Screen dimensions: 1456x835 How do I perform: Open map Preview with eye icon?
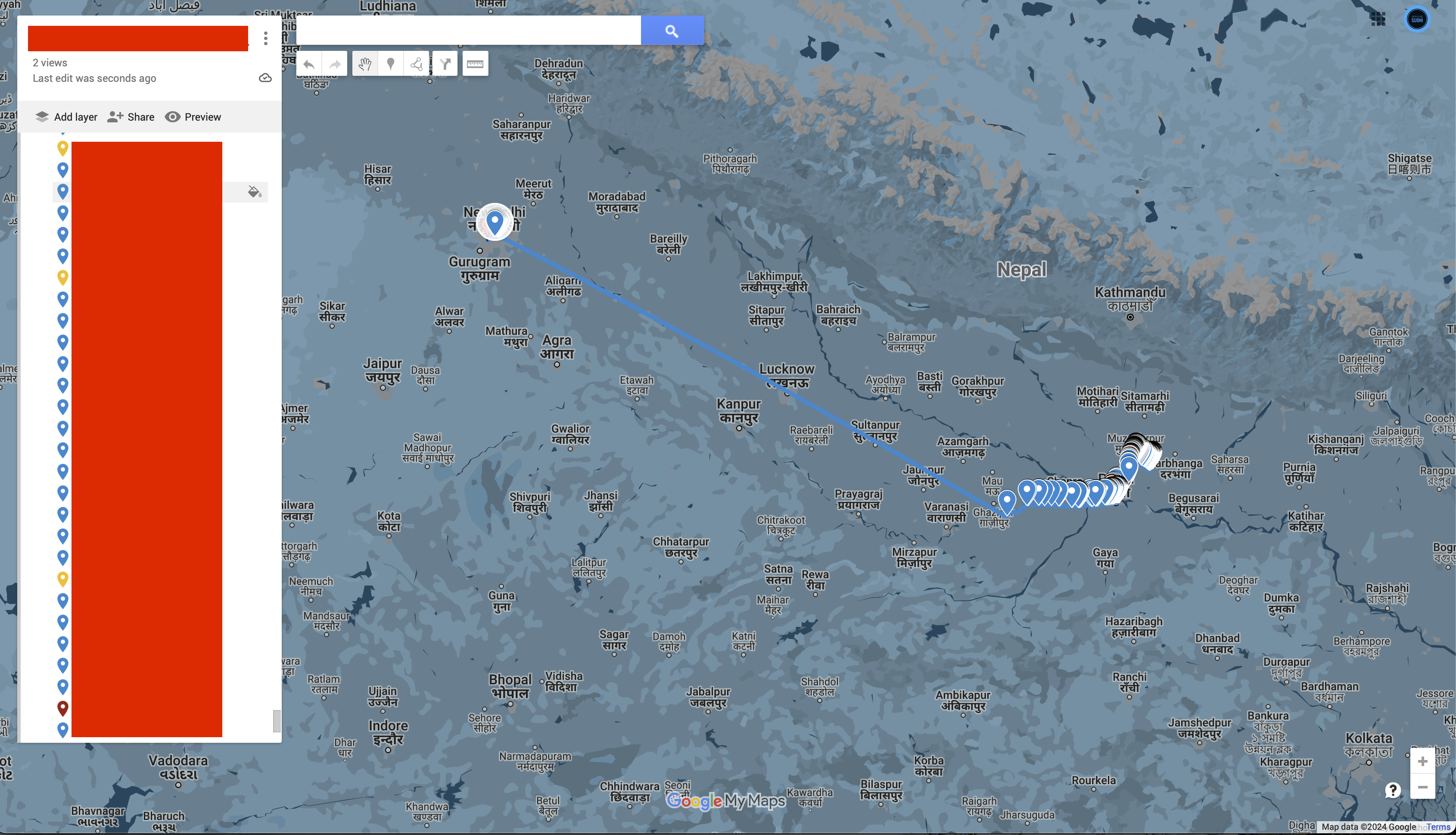(x=193, y=117)
